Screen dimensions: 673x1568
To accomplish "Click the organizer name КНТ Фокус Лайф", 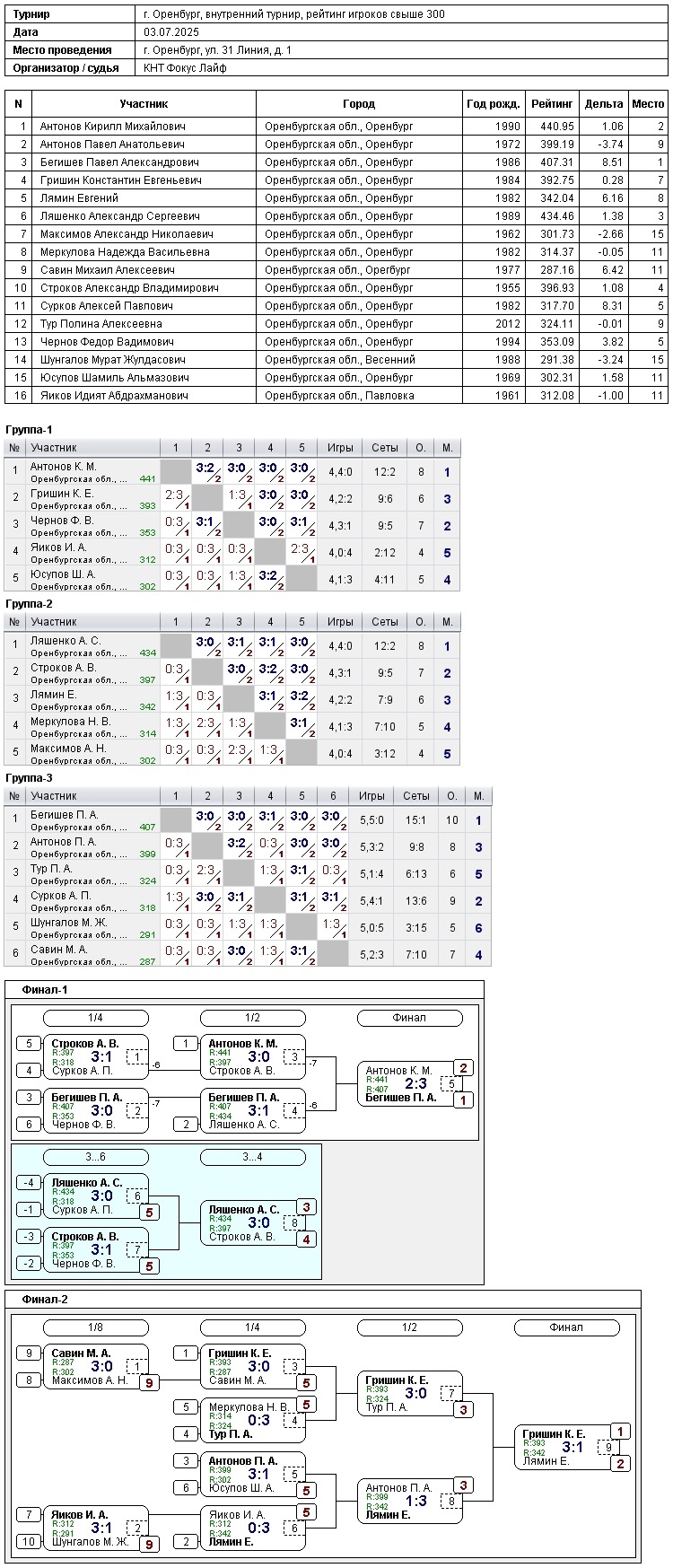I will pos(185,68).
